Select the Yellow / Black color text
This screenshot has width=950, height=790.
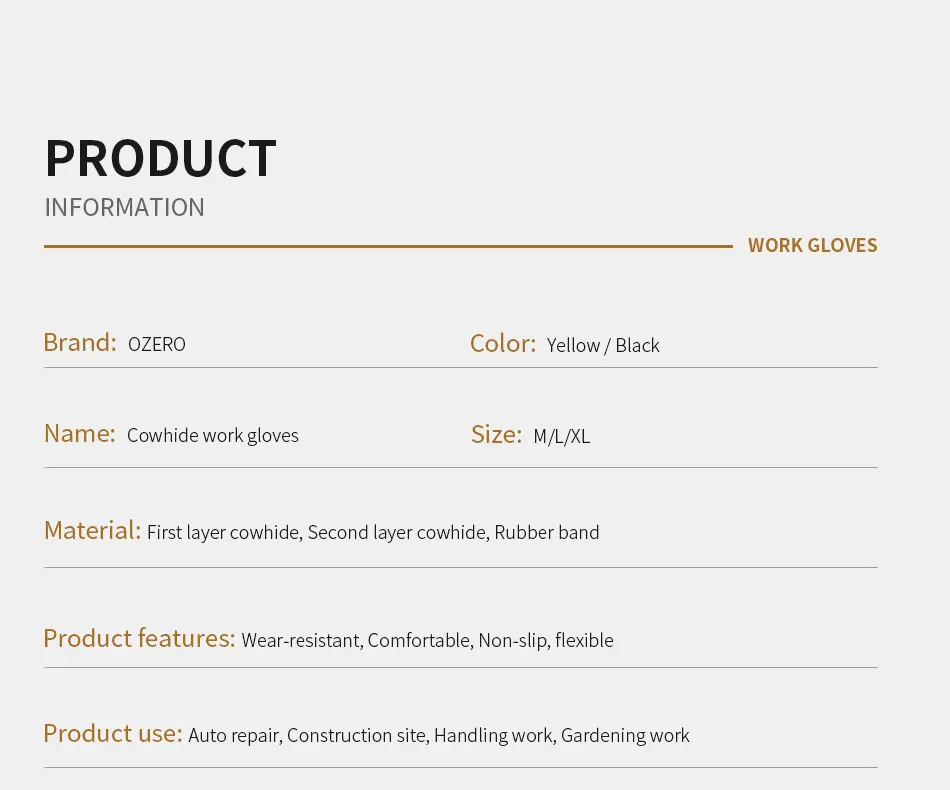(x=603, y=345)
